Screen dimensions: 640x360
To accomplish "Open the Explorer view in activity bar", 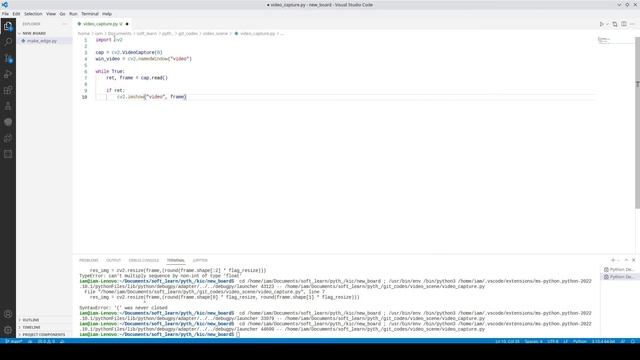I will pos(8,27).
